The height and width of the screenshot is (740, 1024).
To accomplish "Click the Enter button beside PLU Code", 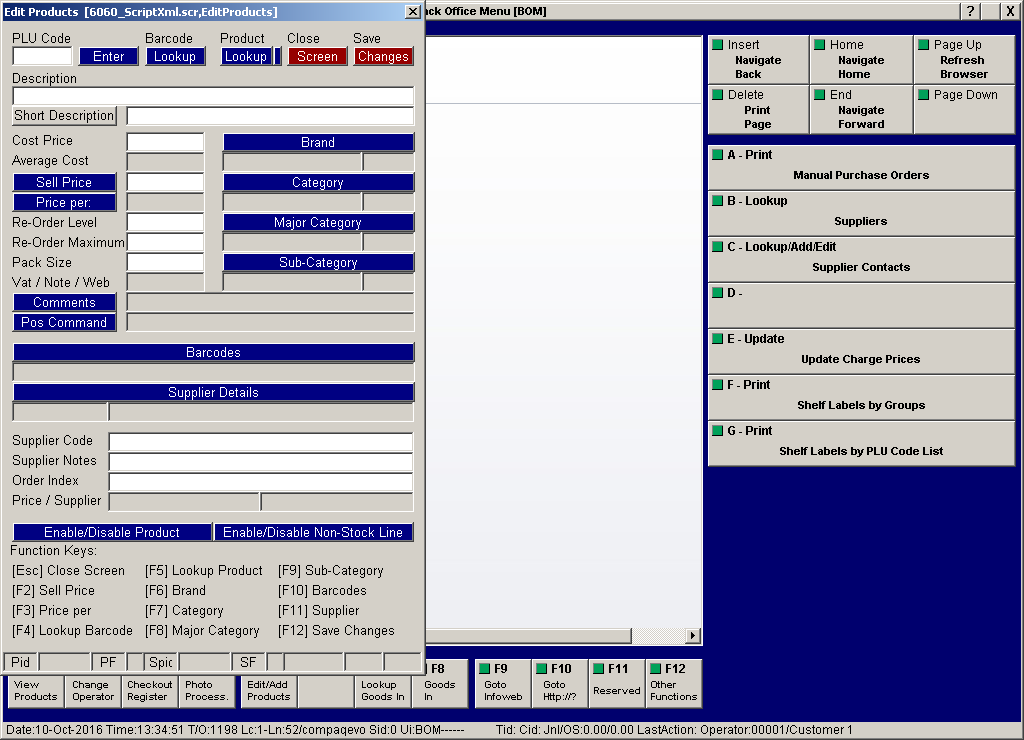I will pos(108,57).
